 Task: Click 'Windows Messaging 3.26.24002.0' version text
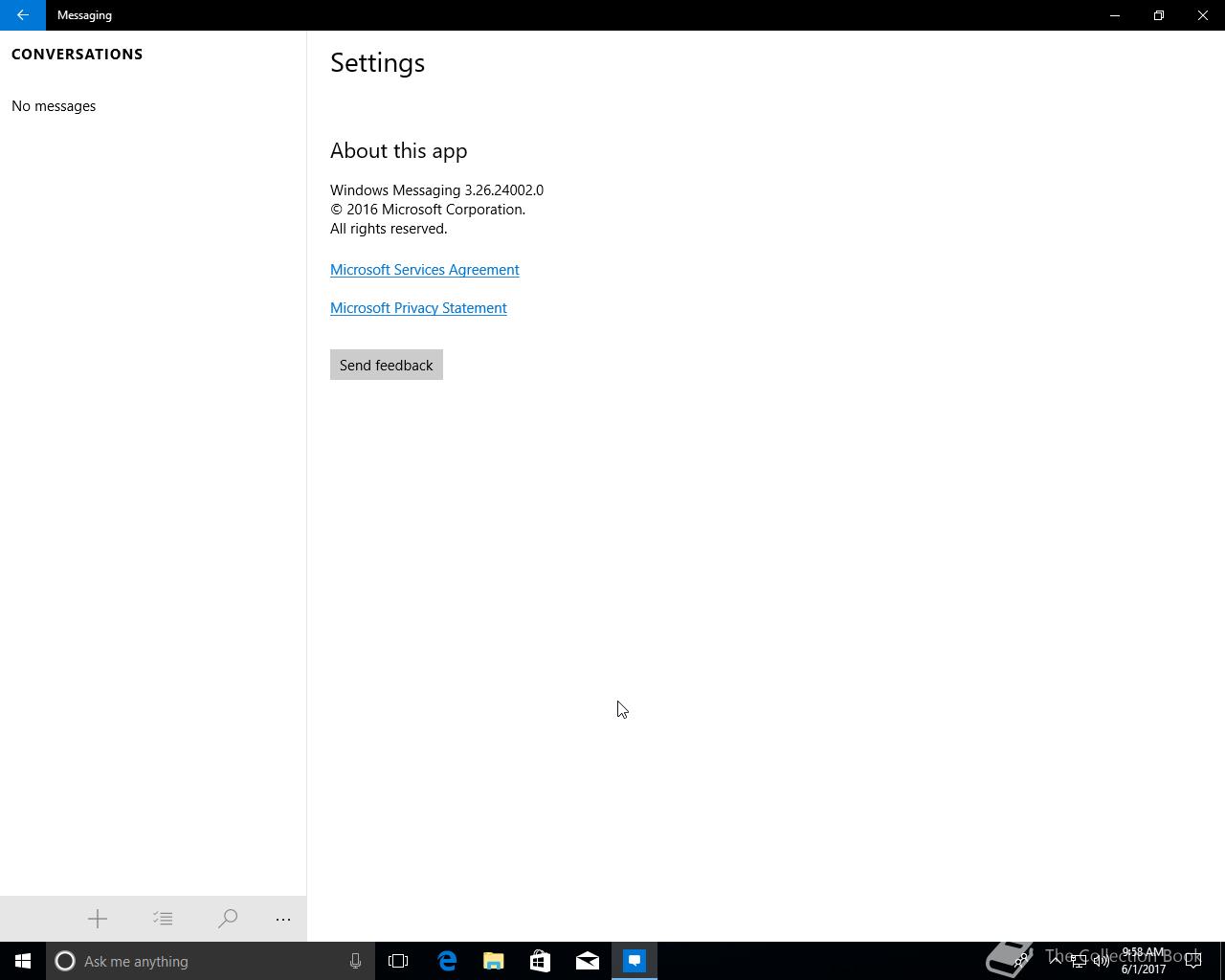(x=436, y=190)
